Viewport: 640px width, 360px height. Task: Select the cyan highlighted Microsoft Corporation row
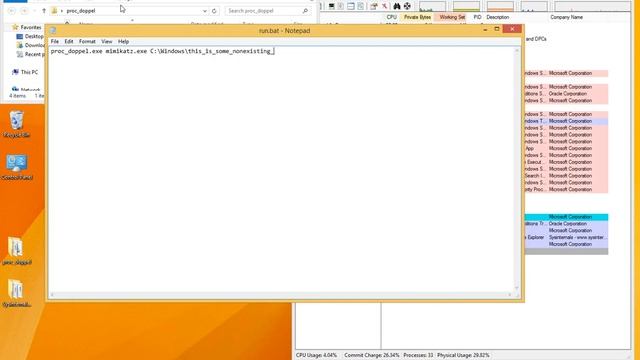pos(566,217)
